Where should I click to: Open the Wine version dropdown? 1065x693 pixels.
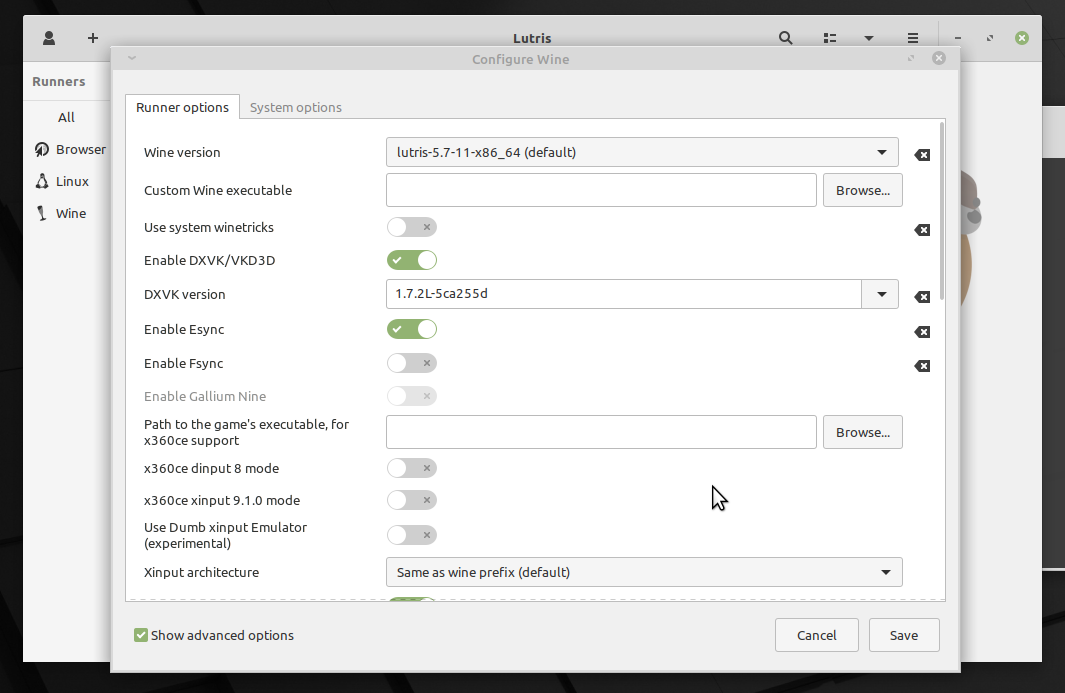click(x=642, y=152)
